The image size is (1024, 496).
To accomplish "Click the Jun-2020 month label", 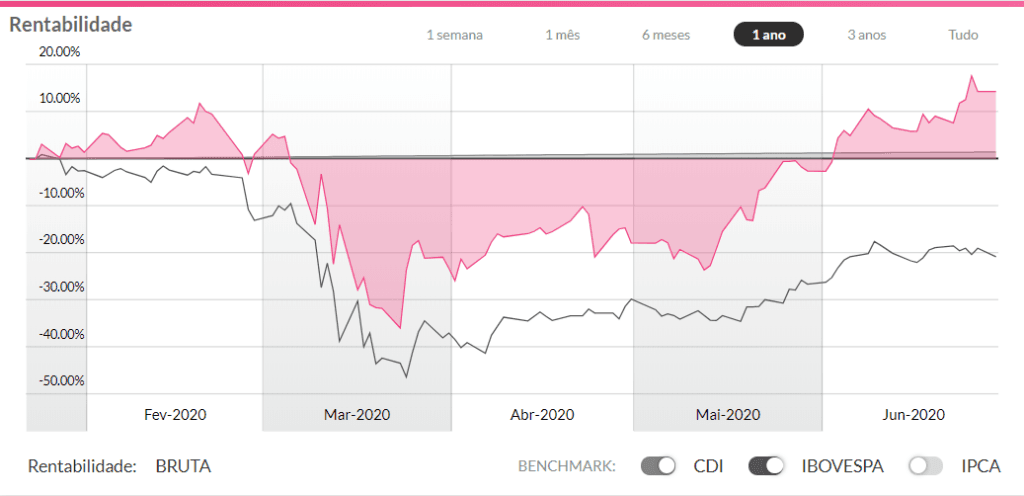I will (913, 414).
